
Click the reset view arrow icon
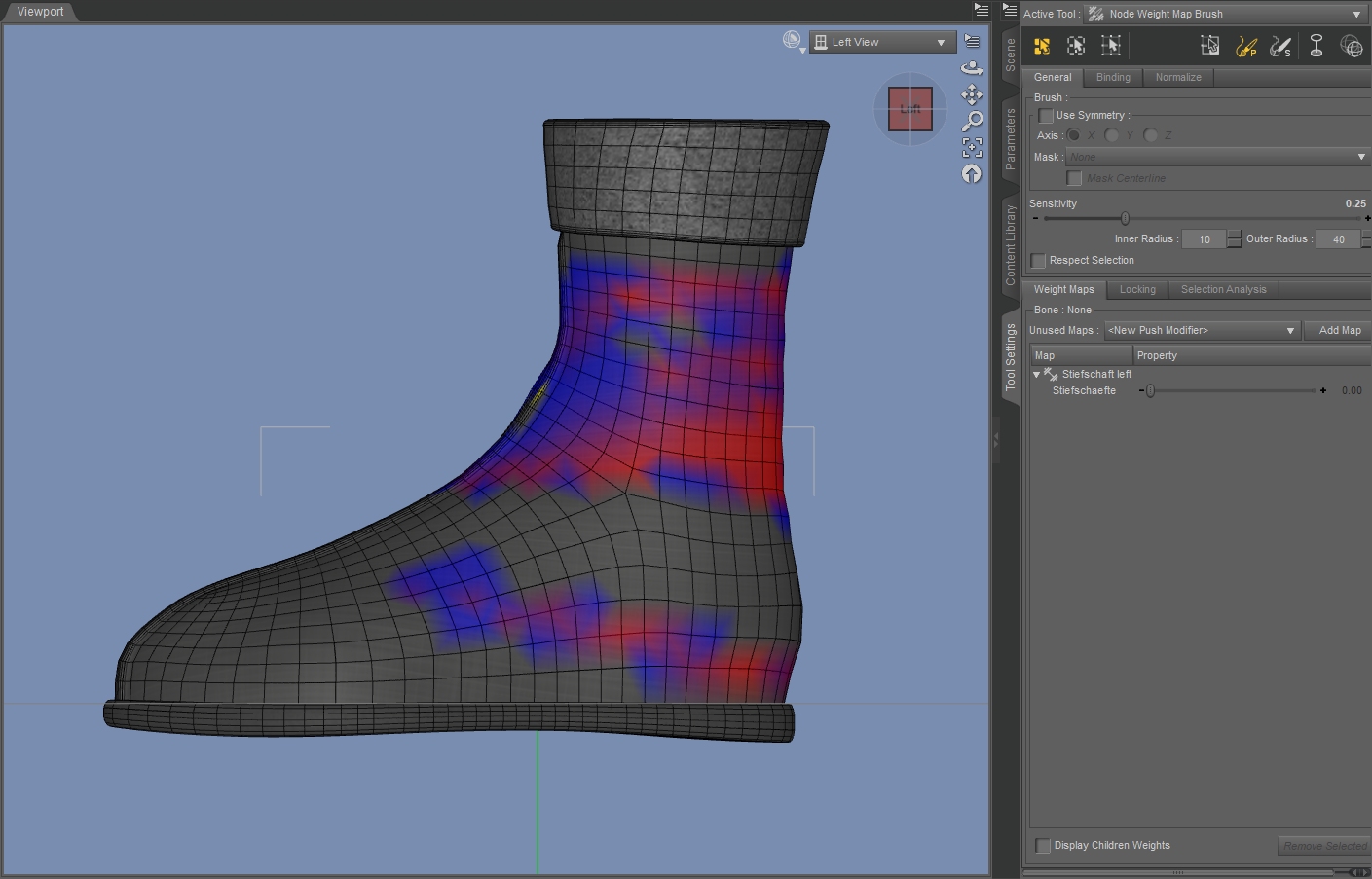click(971, 174)
